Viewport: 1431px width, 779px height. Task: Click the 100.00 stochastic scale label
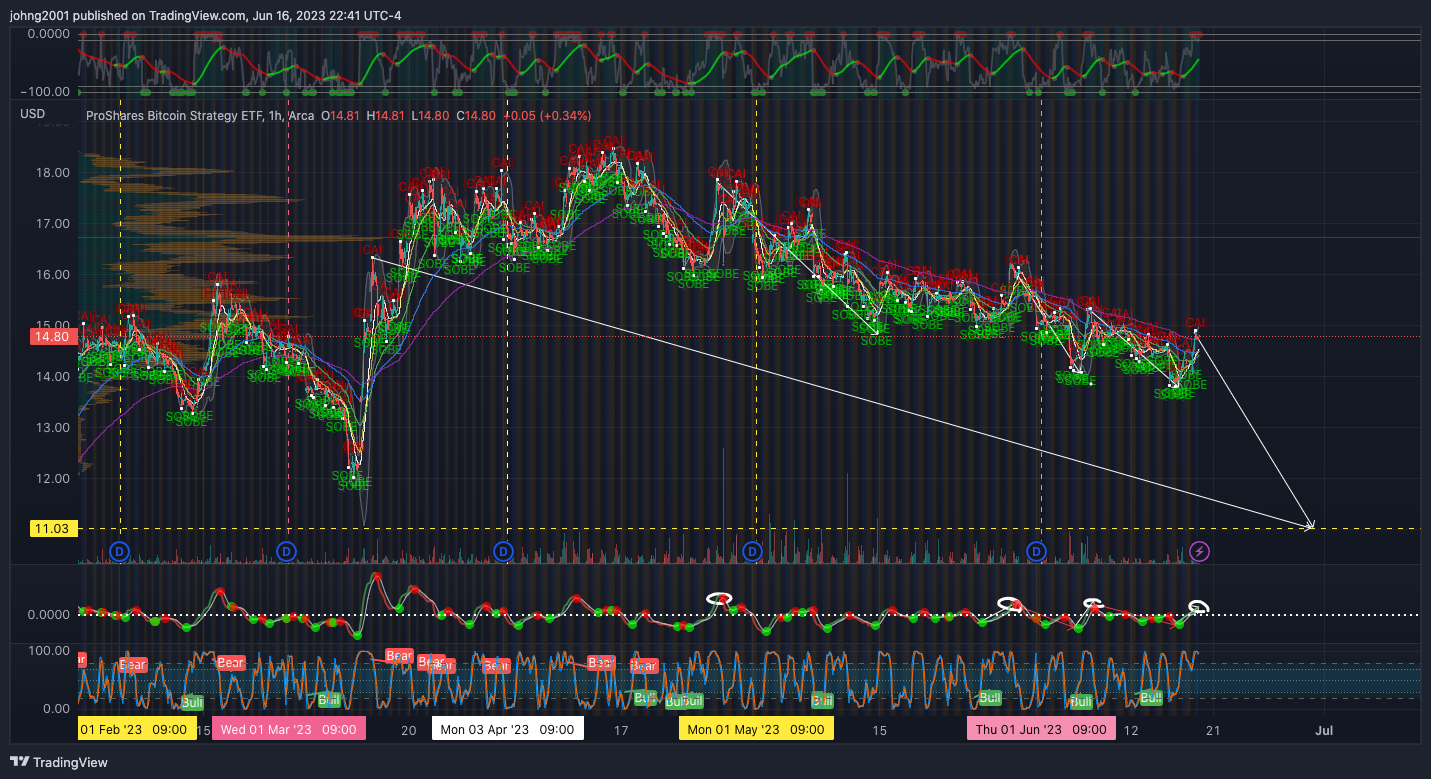coord(49,651)
